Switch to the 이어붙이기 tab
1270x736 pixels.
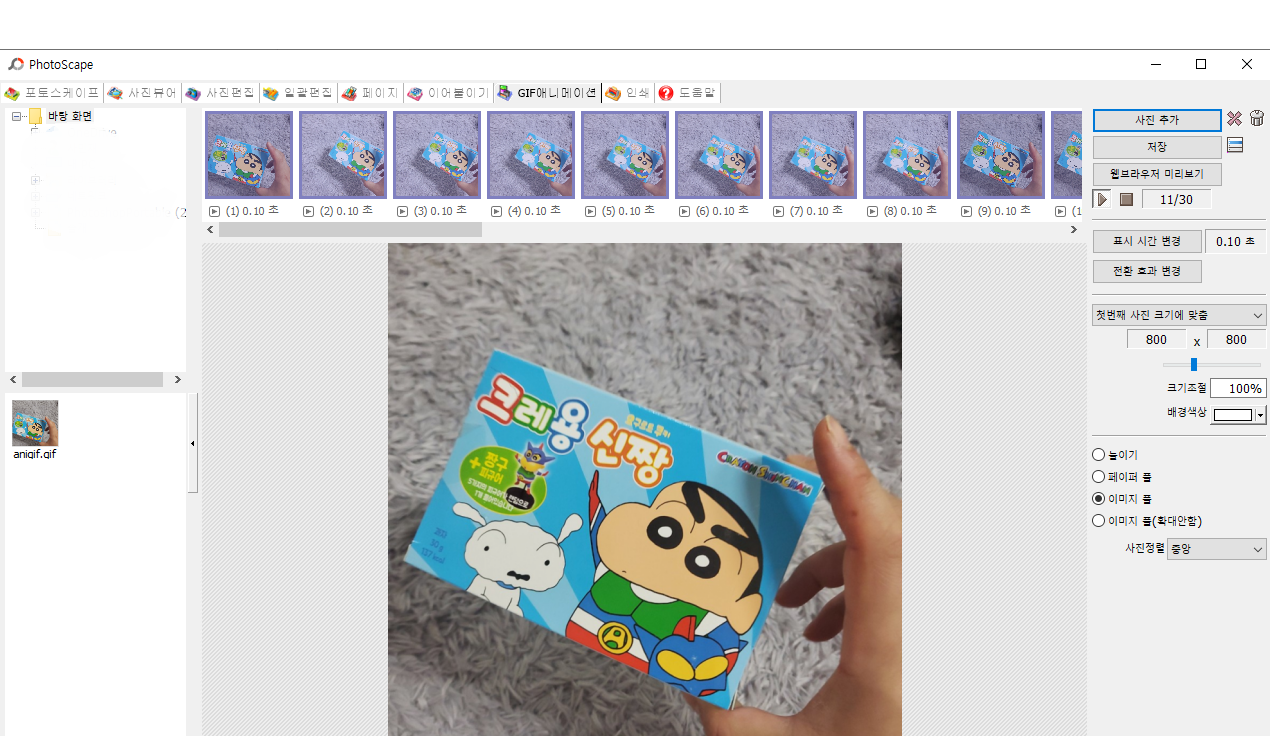pos(448,93)
